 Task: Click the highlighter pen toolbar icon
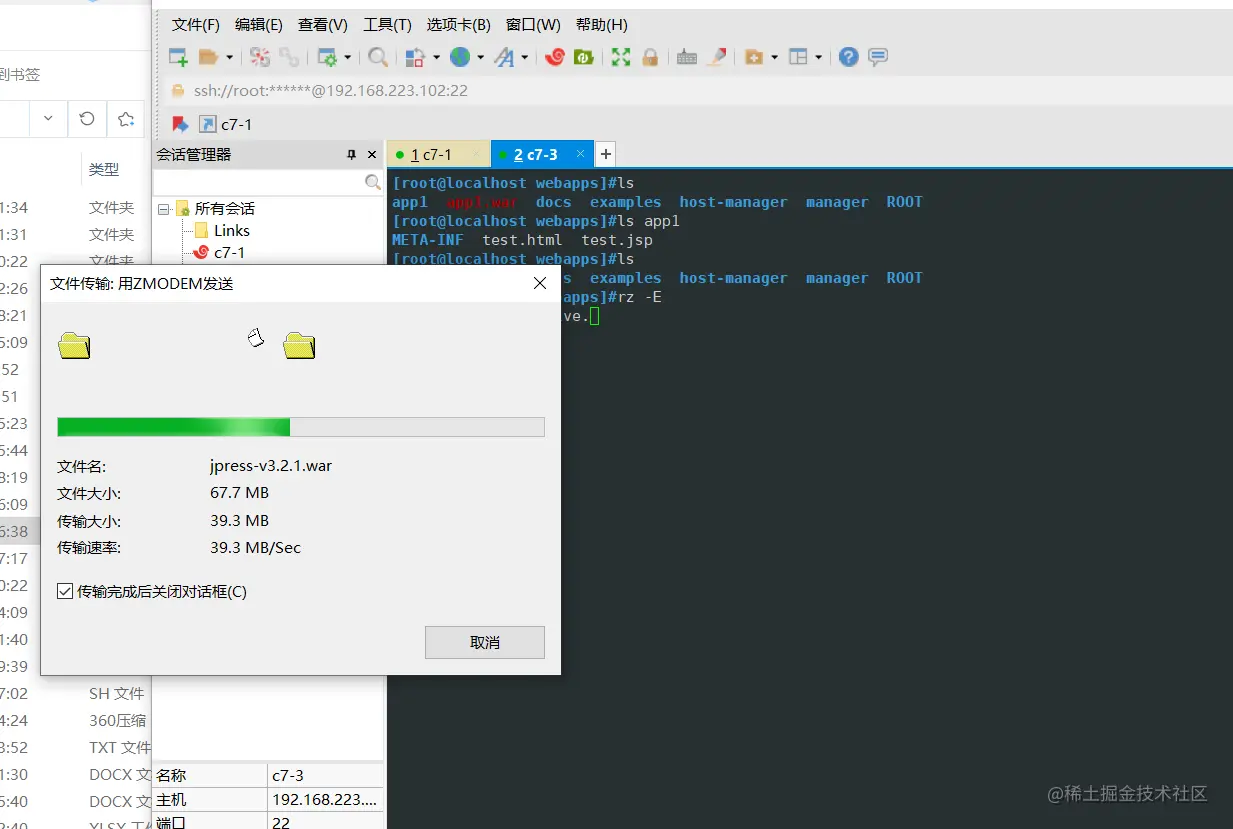point(716,57)
